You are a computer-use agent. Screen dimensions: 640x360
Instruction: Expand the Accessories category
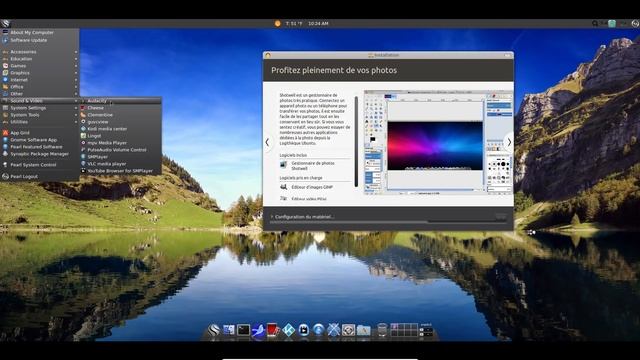[x=40, y=52]
